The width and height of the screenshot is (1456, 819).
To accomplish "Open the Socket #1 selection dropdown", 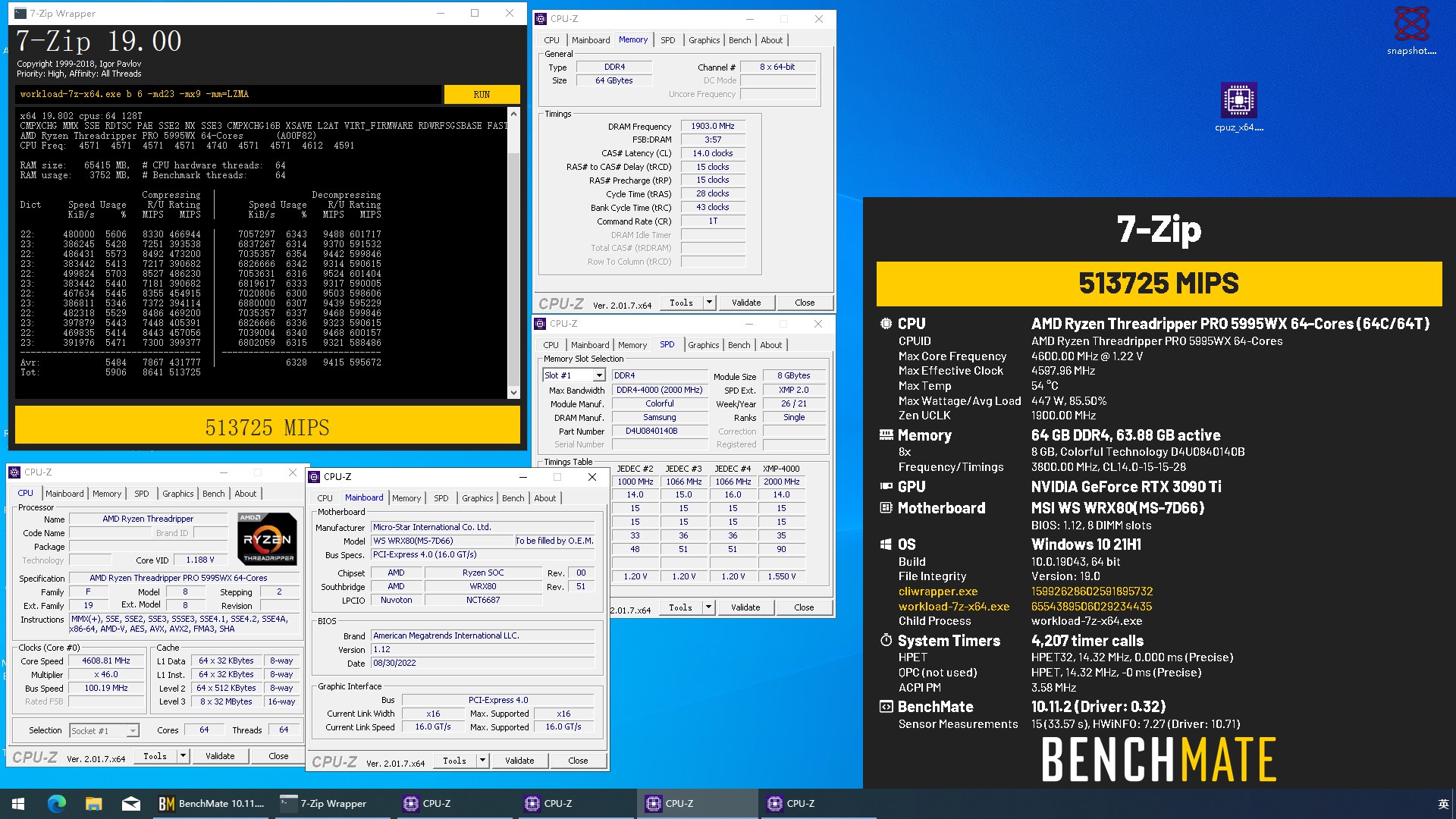I will 133,731.
